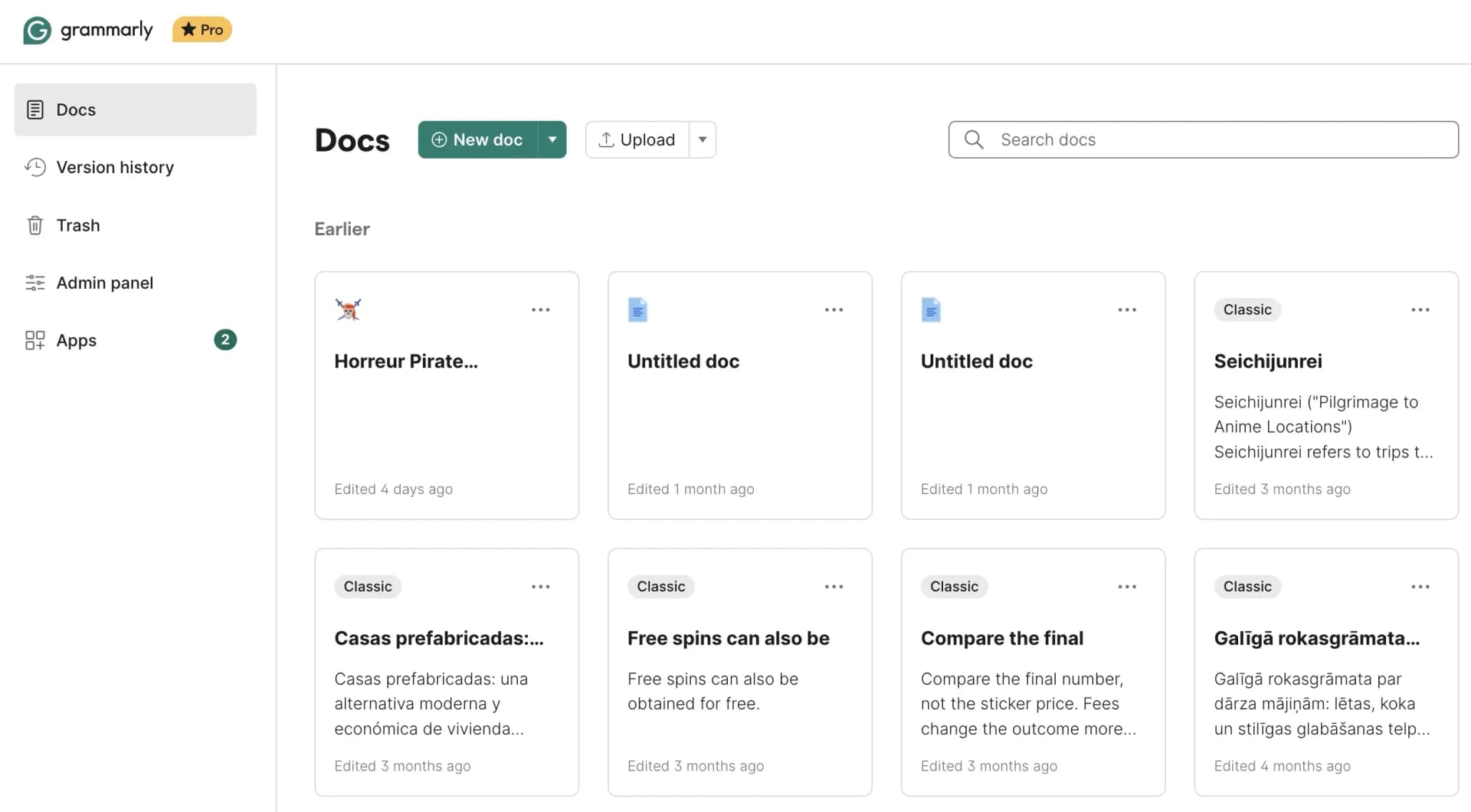Open the options menu on the Seichijunrei card
1471x812 pixels.
coord(1420,309)
